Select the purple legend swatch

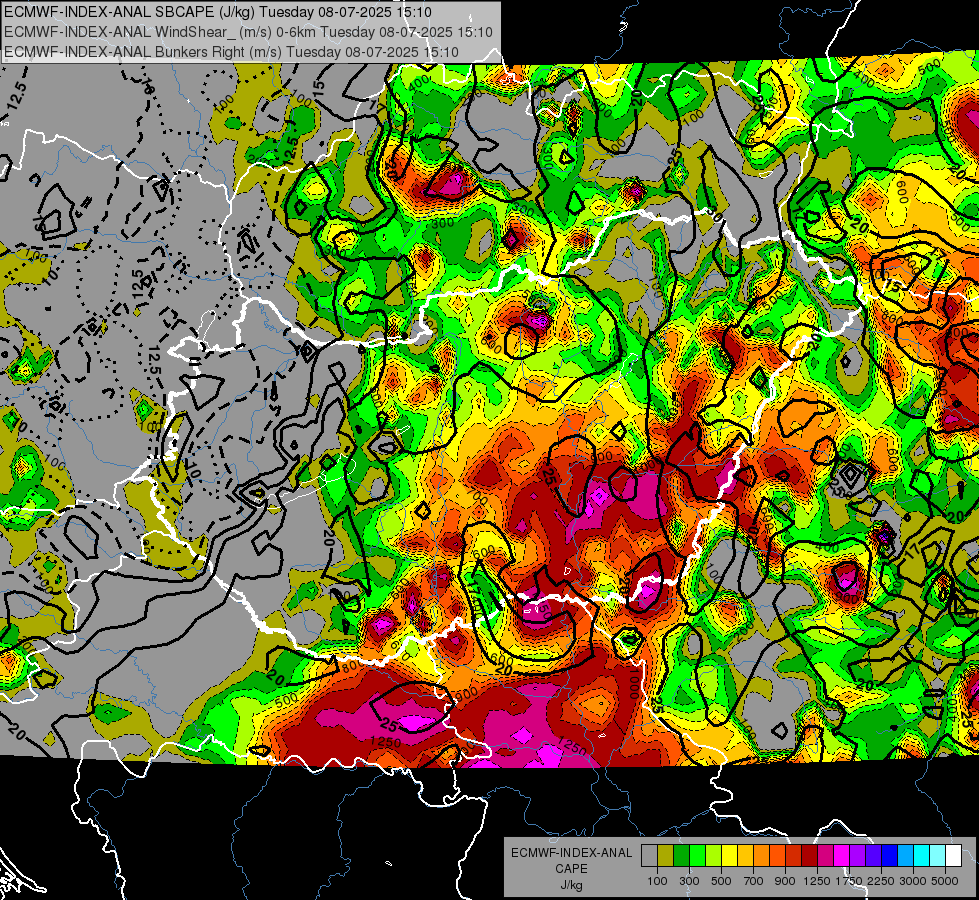point(858,855)
